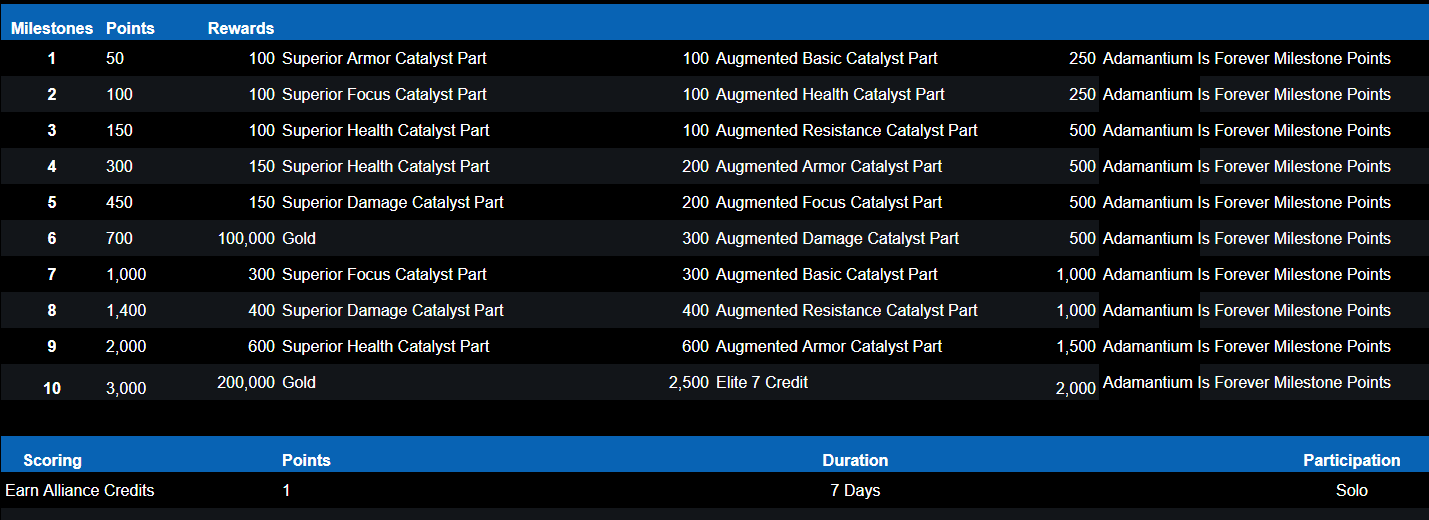Select milestone number 5 in the table
This screenshot has width=1429, height=520.
[x=52, y=203]
